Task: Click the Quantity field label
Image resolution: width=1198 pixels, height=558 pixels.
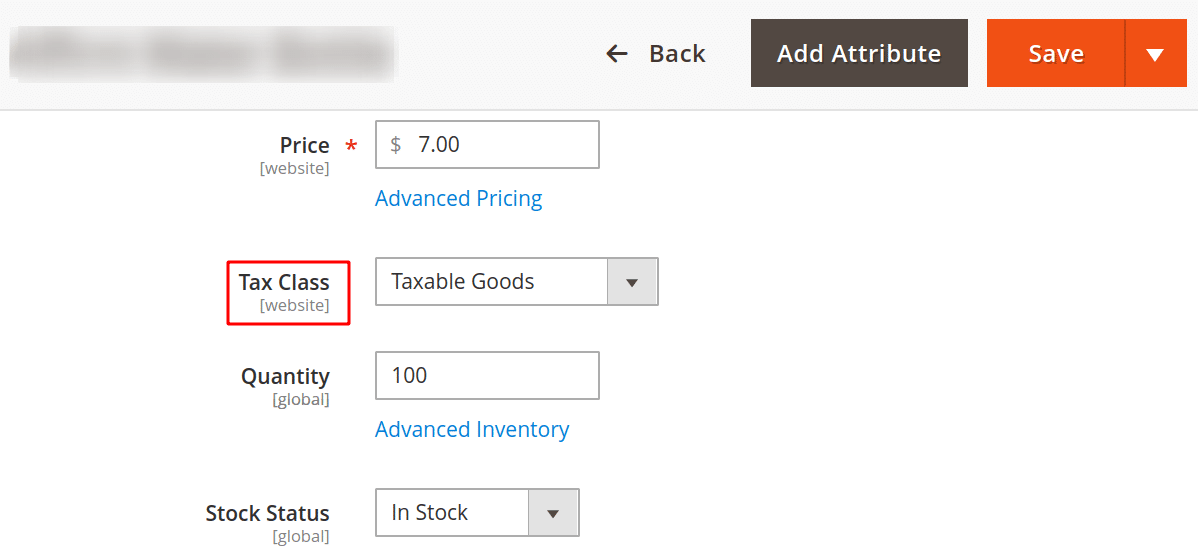Action: [x=285, y=377]
